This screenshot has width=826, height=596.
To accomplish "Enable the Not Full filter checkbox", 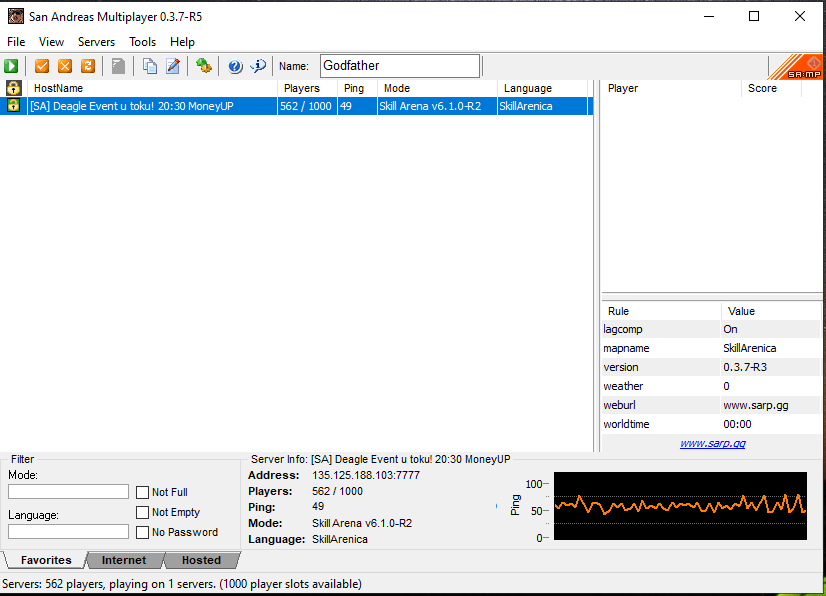I will (142, 492).
